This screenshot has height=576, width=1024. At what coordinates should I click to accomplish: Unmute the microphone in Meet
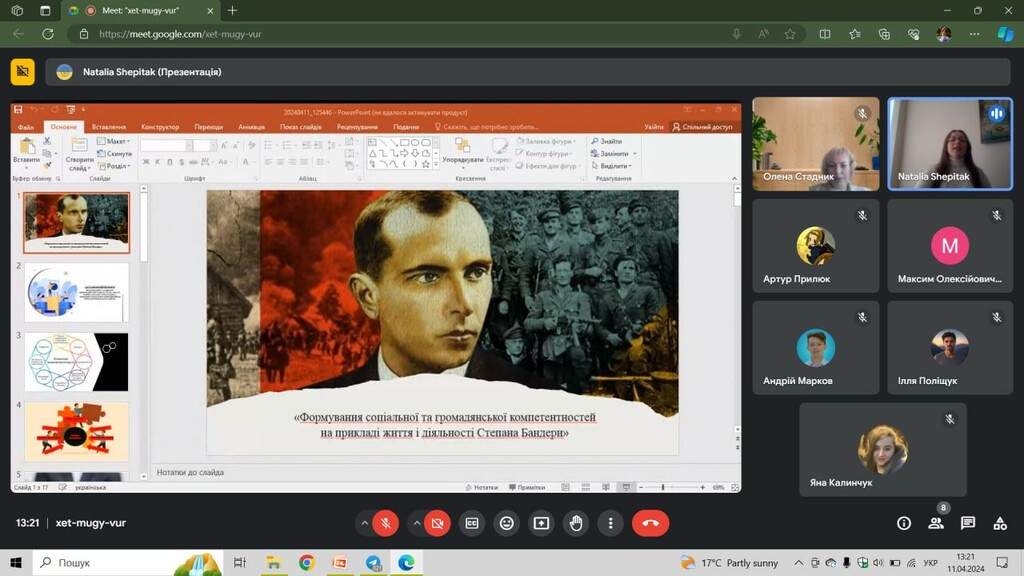click(386, 523)
